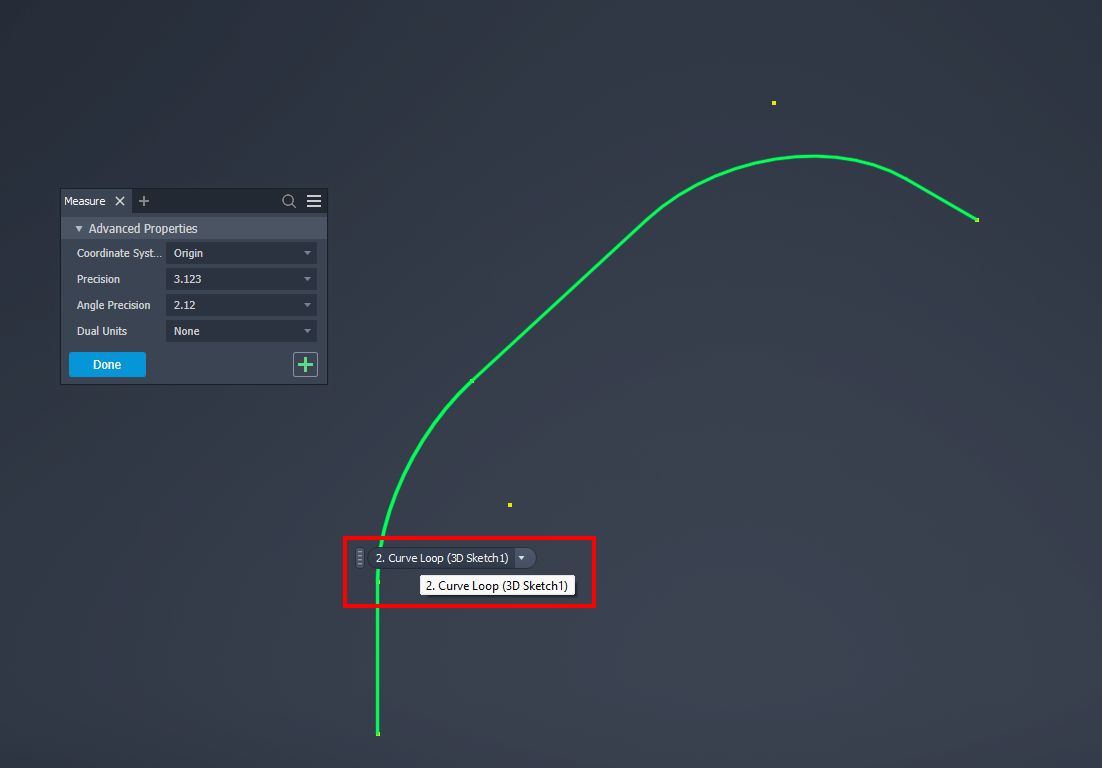Open the Precision 3.123 dropdown
This screenshot has width=1102, height=768.
tap(241, 279)
